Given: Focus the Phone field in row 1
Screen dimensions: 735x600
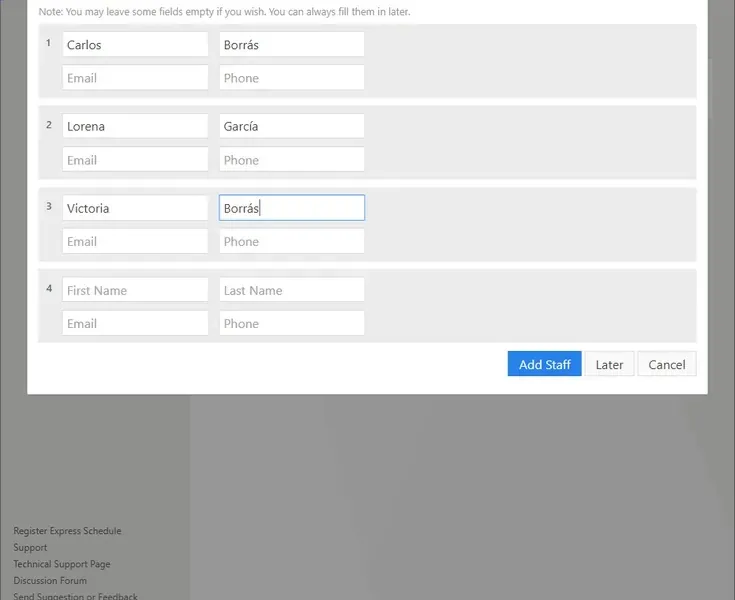Looking at the screenshot, I should (x=291, y=78).
